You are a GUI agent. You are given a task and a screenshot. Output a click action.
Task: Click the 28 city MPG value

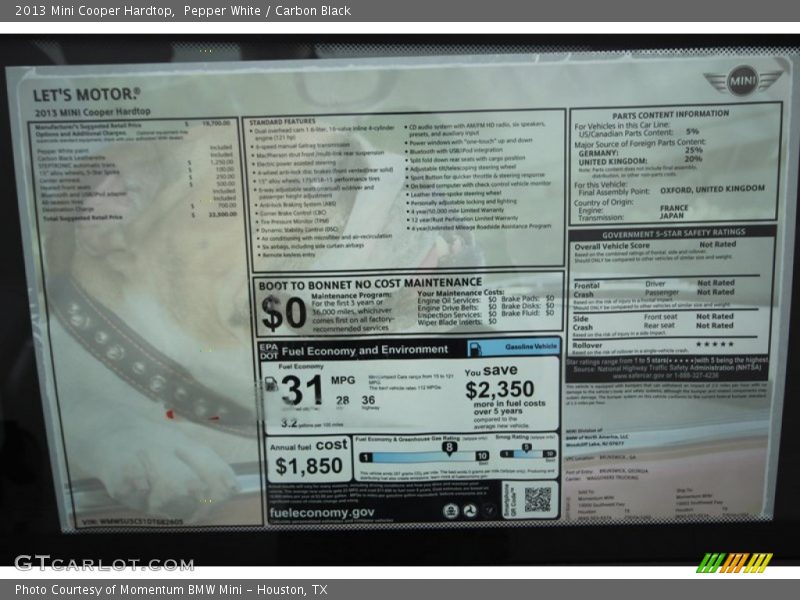click(342, 401)
